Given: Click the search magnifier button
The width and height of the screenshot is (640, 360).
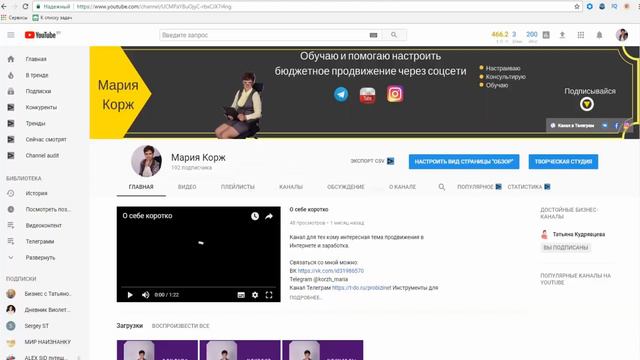Looking at the screenshot, I should [x=394, y=35].
